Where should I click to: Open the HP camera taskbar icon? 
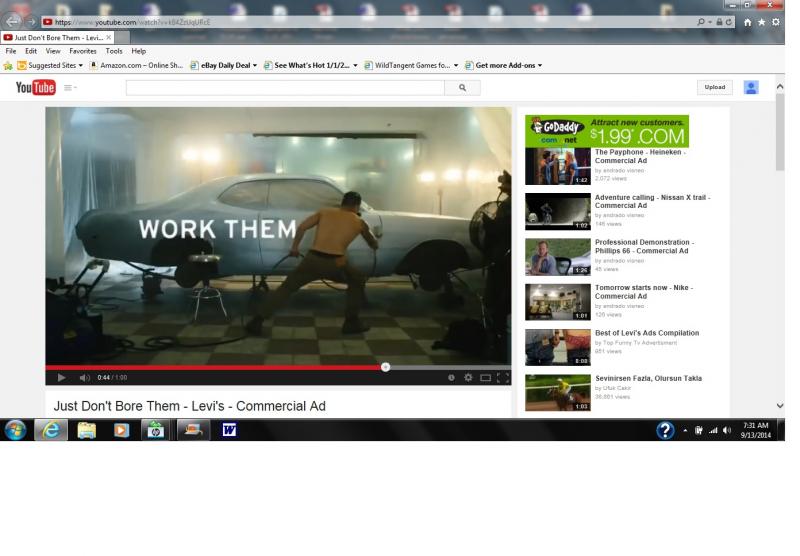click(x=156, y=430)
